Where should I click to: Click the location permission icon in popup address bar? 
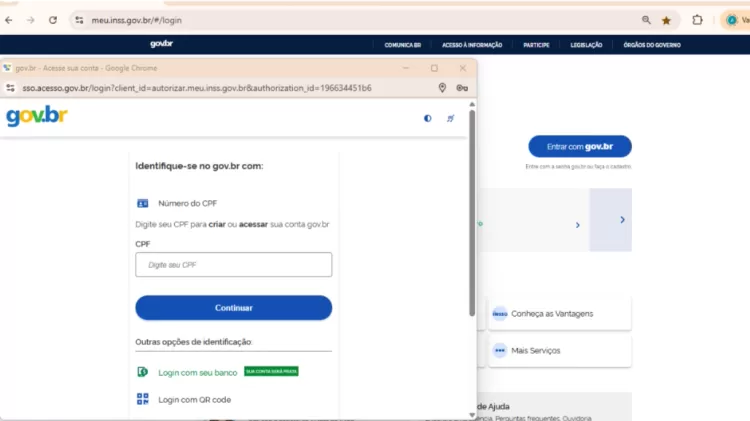442,88
